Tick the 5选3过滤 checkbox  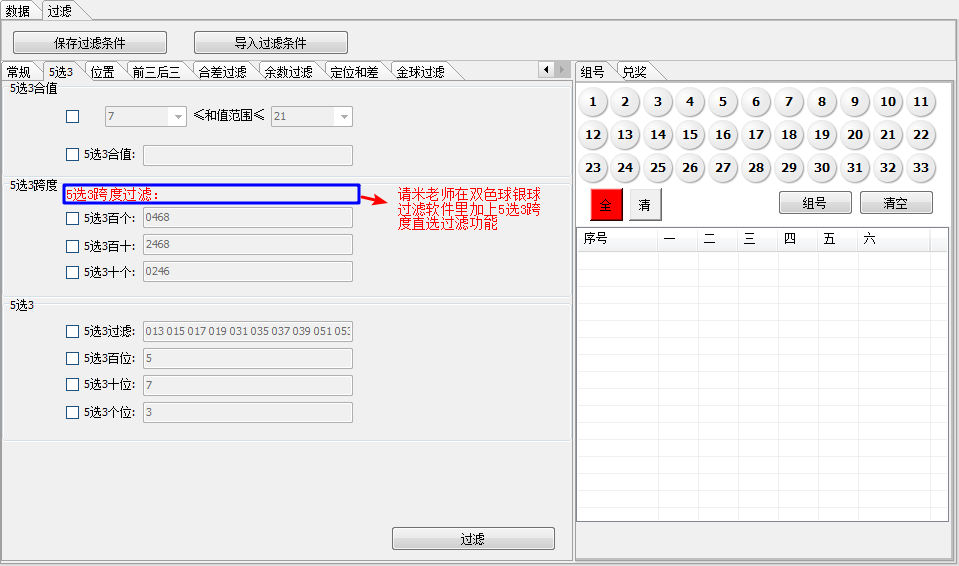point(72,332)
